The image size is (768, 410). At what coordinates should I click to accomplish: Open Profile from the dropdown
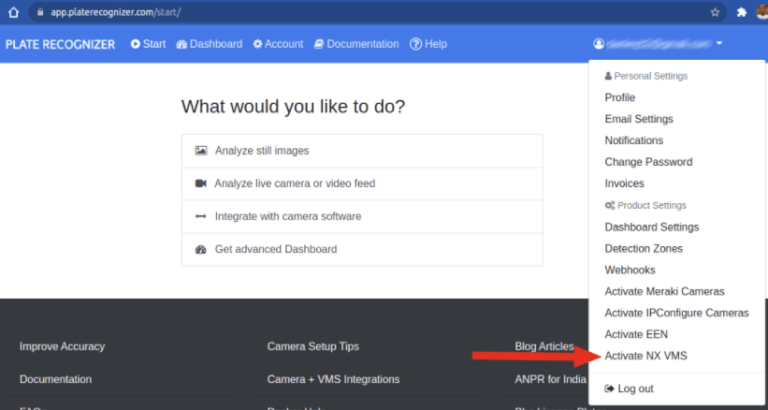[620, 97]
